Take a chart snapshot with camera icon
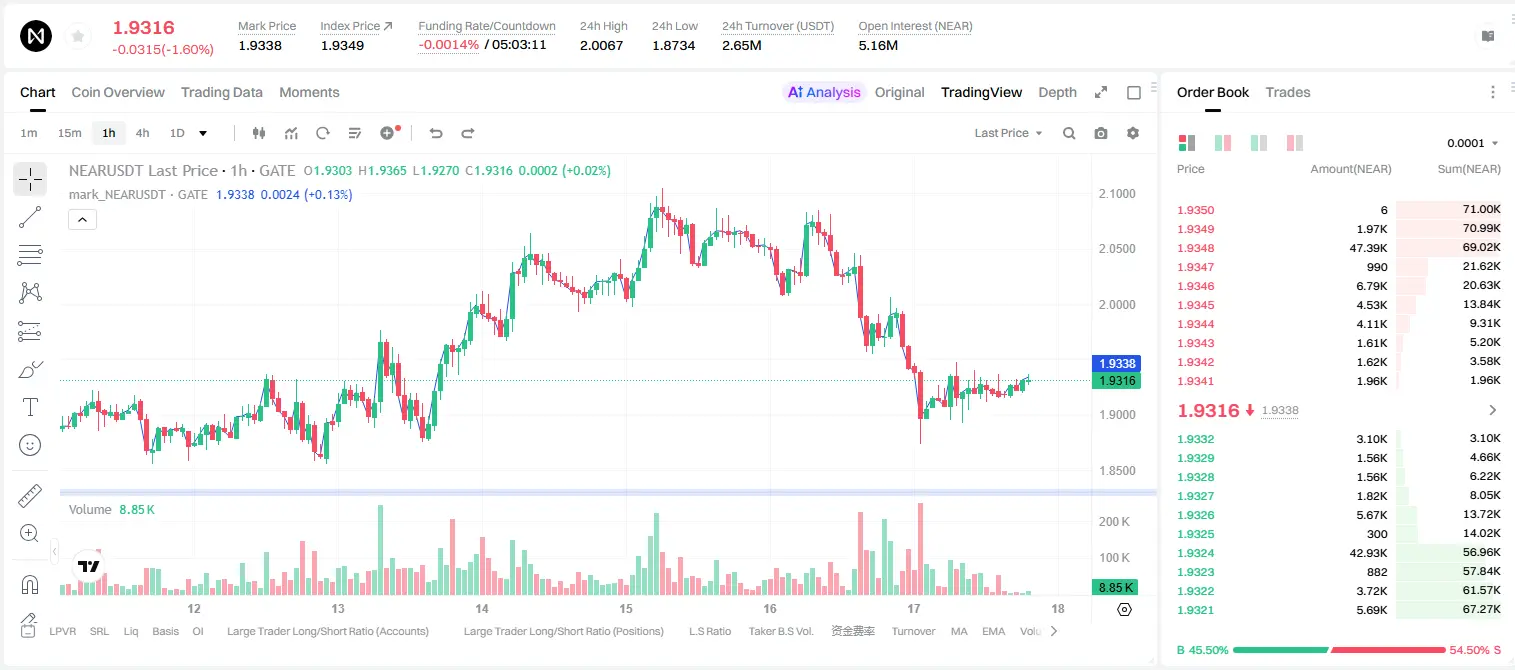The image size is (1515, 670). coord(1101,133)
